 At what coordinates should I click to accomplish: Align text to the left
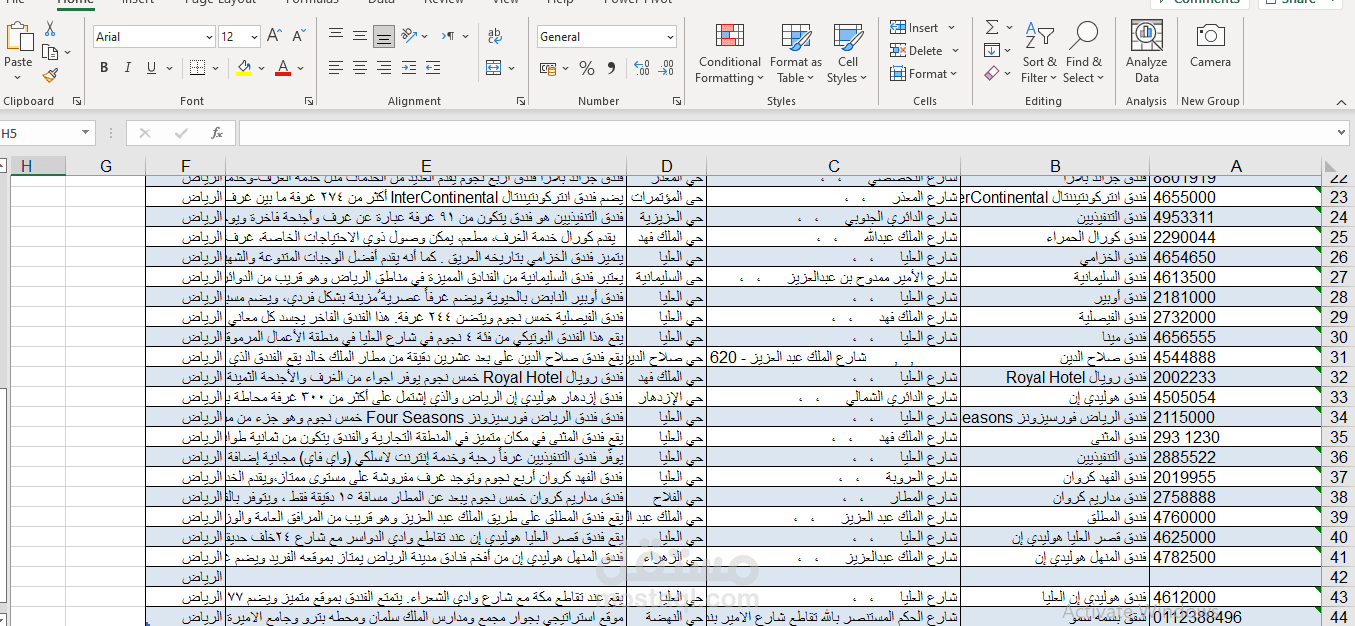tap(336, 68)
